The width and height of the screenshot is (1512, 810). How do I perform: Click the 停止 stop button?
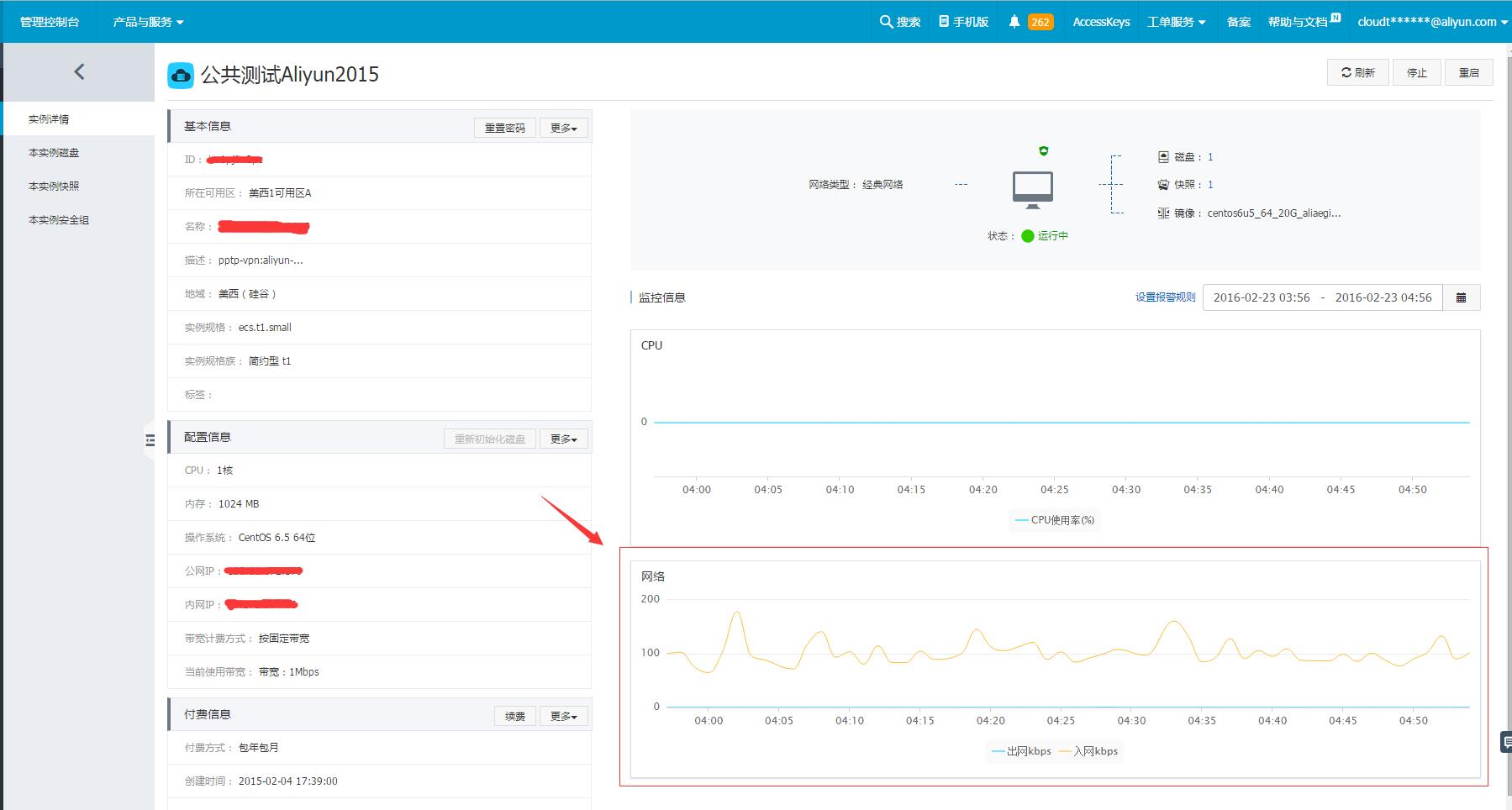pyautogui.click(x=1417, y=72)
